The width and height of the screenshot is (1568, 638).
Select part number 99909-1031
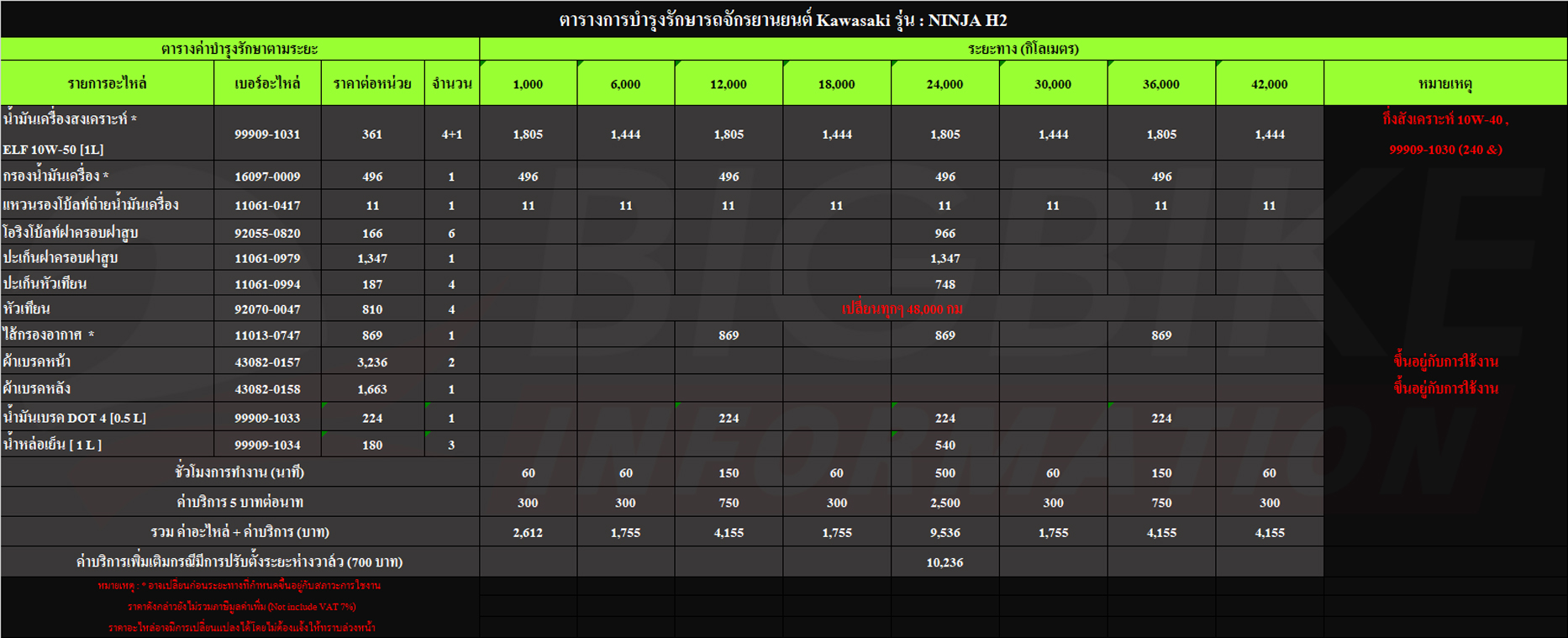click(x=267, y=134)
